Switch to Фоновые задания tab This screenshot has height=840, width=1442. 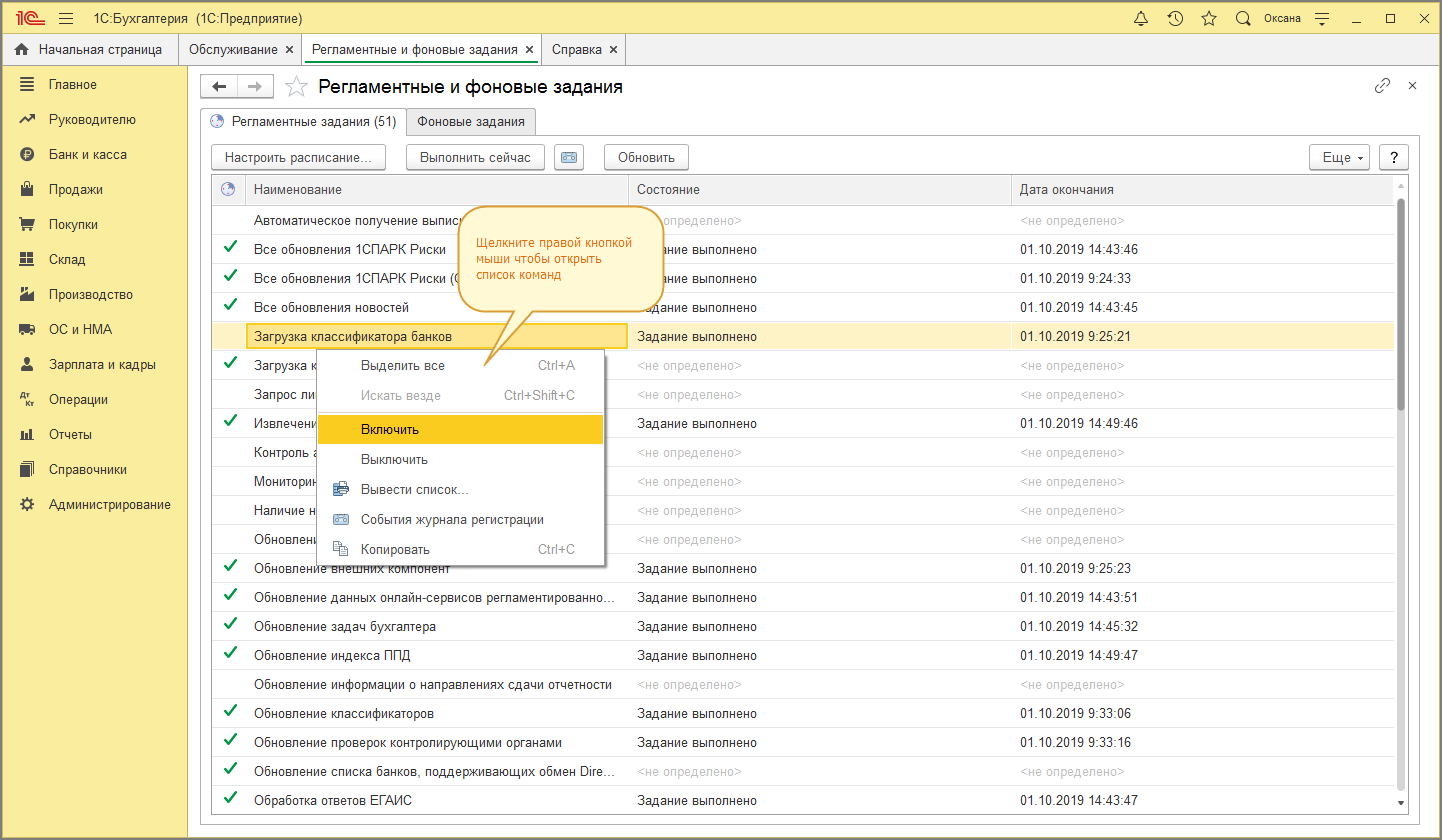point(471,121)
